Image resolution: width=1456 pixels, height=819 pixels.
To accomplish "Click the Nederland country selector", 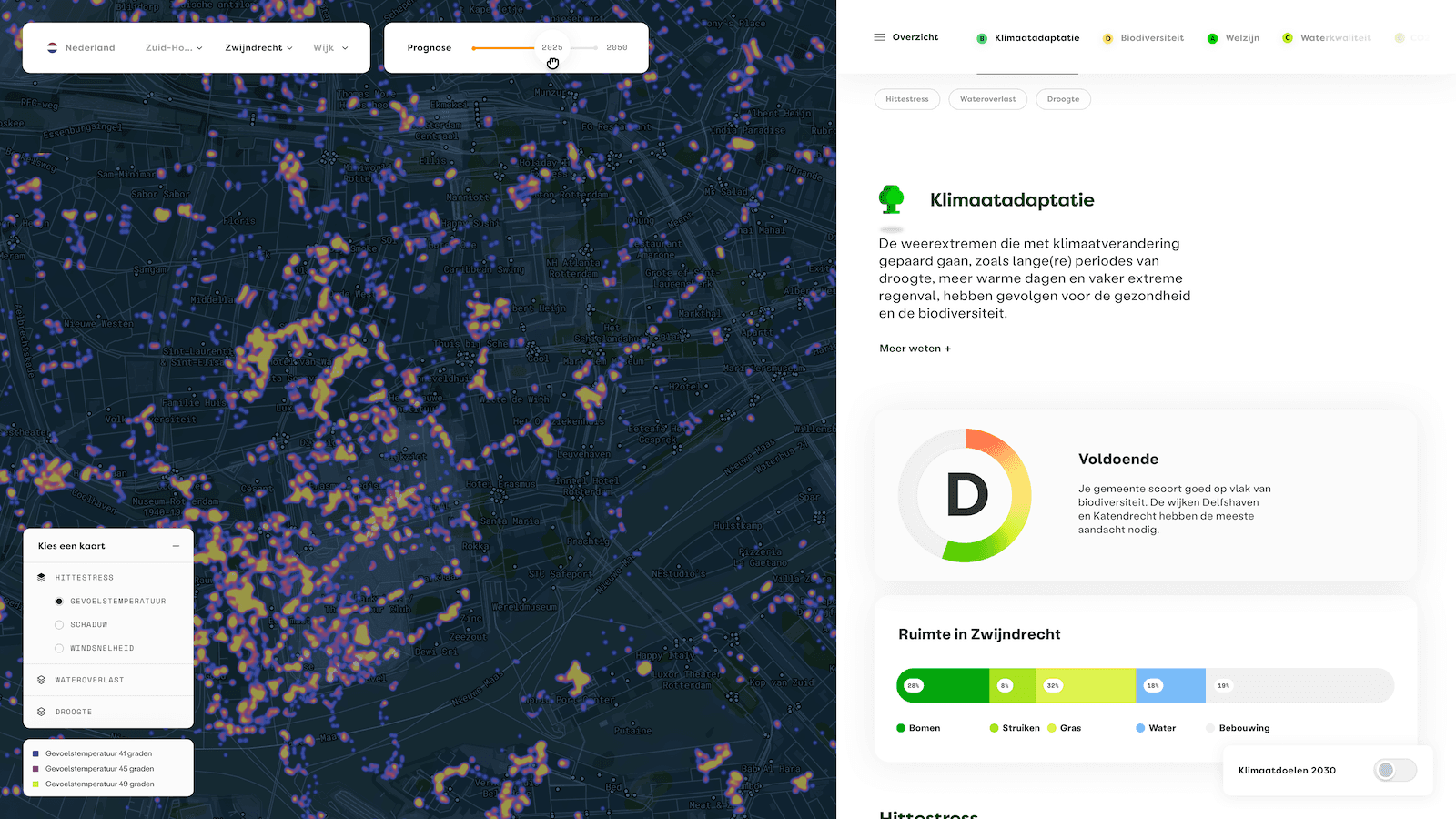I will [82, 47].
